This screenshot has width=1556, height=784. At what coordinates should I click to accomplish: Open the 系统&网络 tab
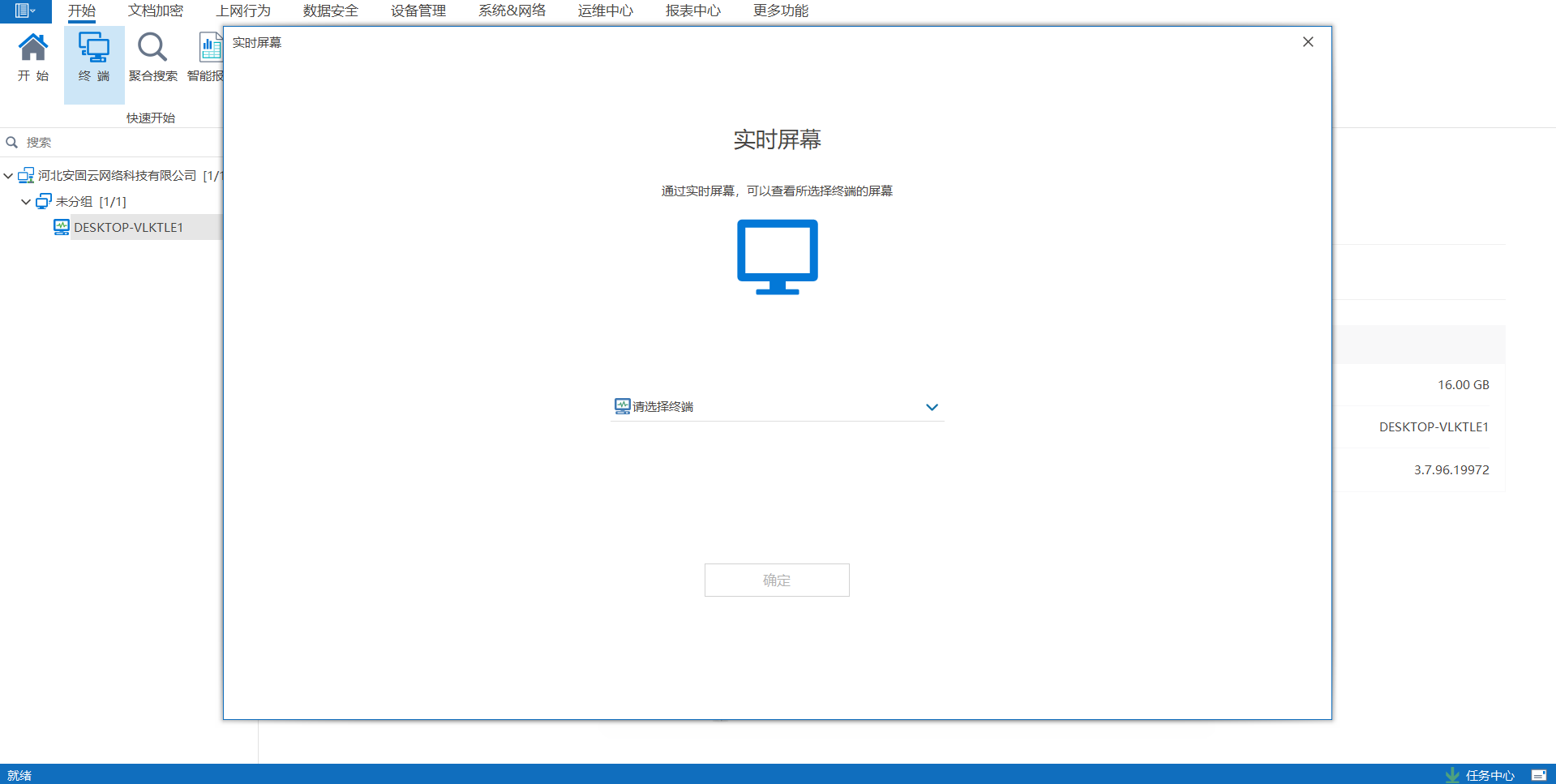(512, 11)
